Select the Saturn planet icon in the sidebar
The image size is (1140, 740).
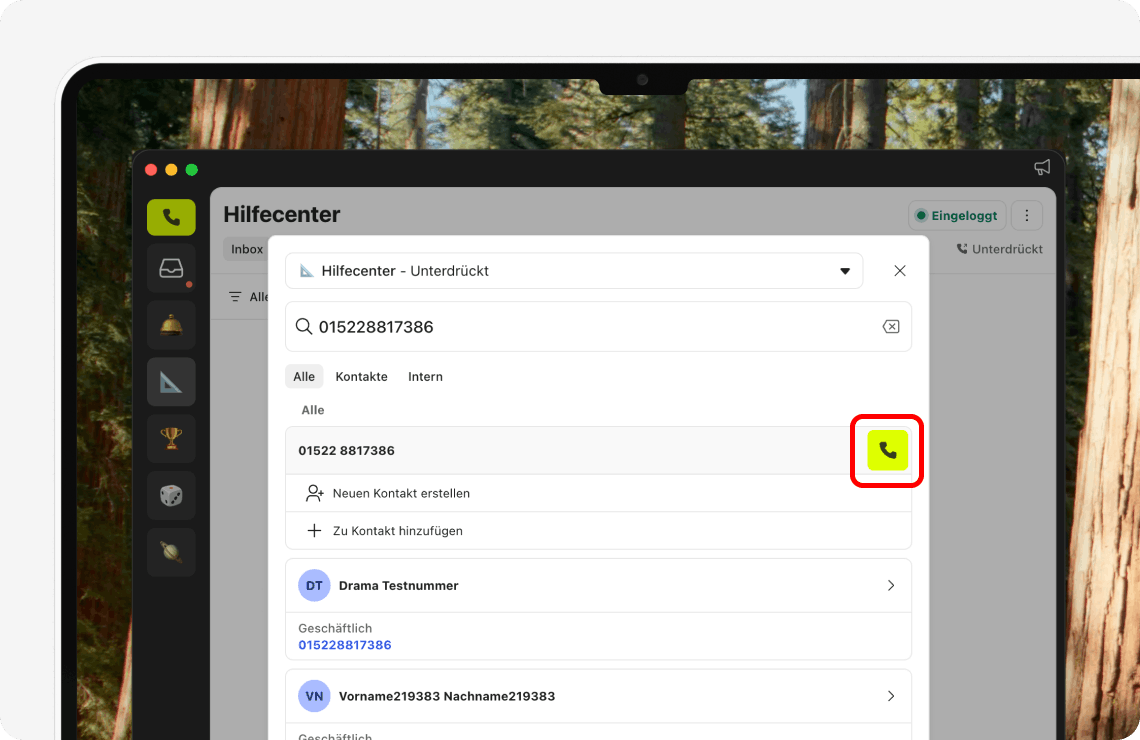tap(171, 552)
